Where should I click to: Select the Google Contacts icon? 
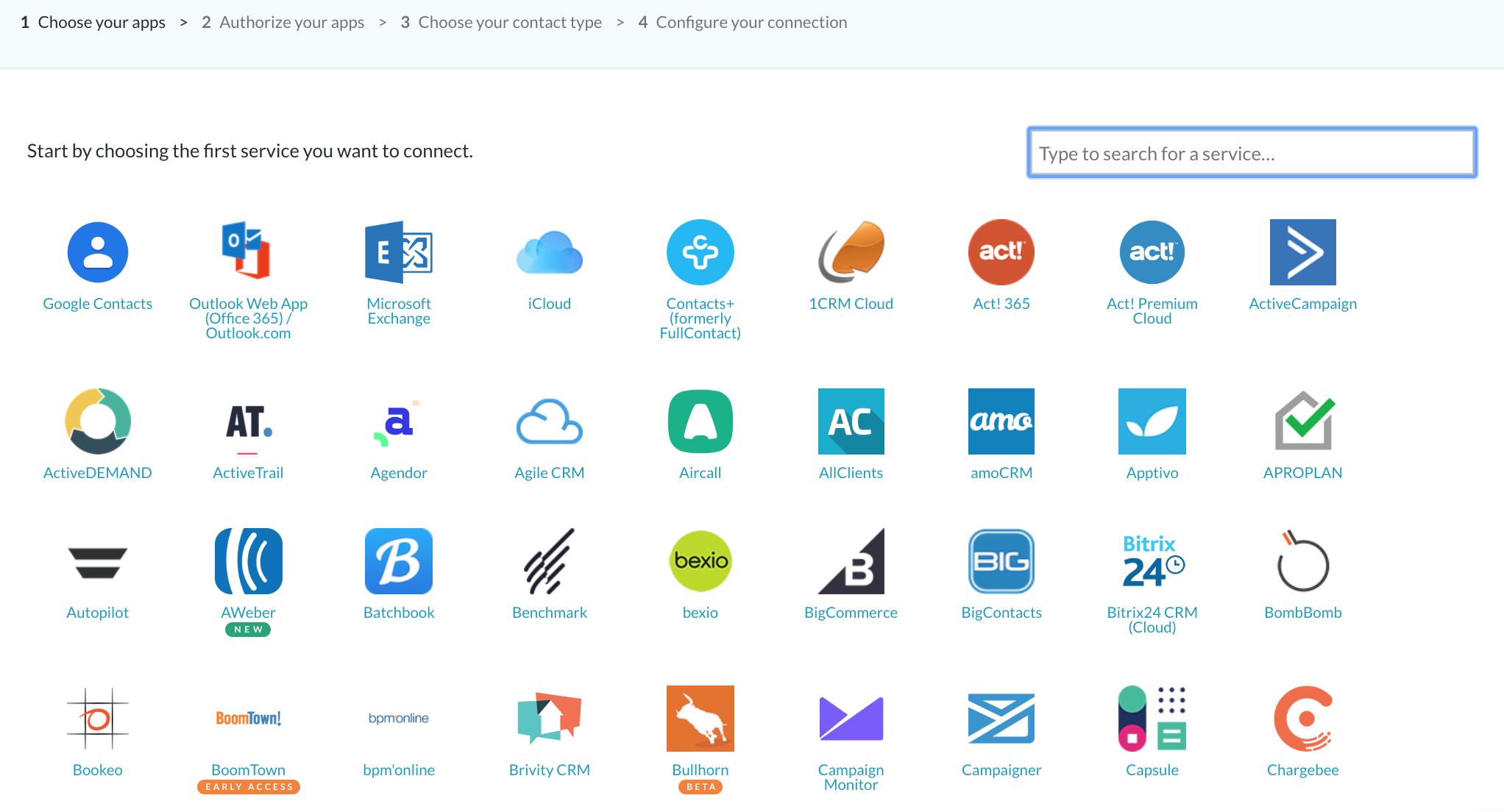(x=98, y=252)
